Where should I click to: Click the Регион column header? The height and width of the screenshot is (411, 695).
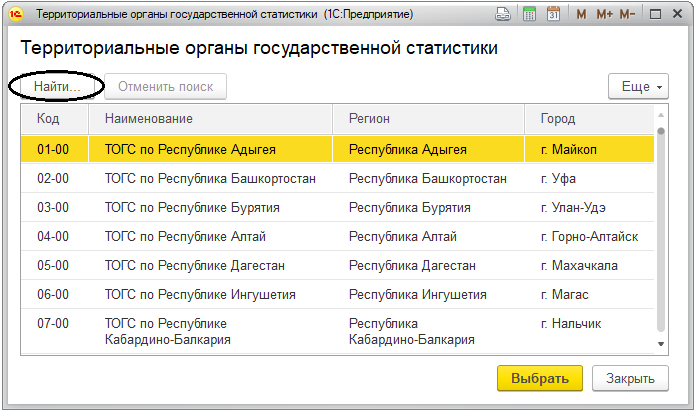click(428, 119)
